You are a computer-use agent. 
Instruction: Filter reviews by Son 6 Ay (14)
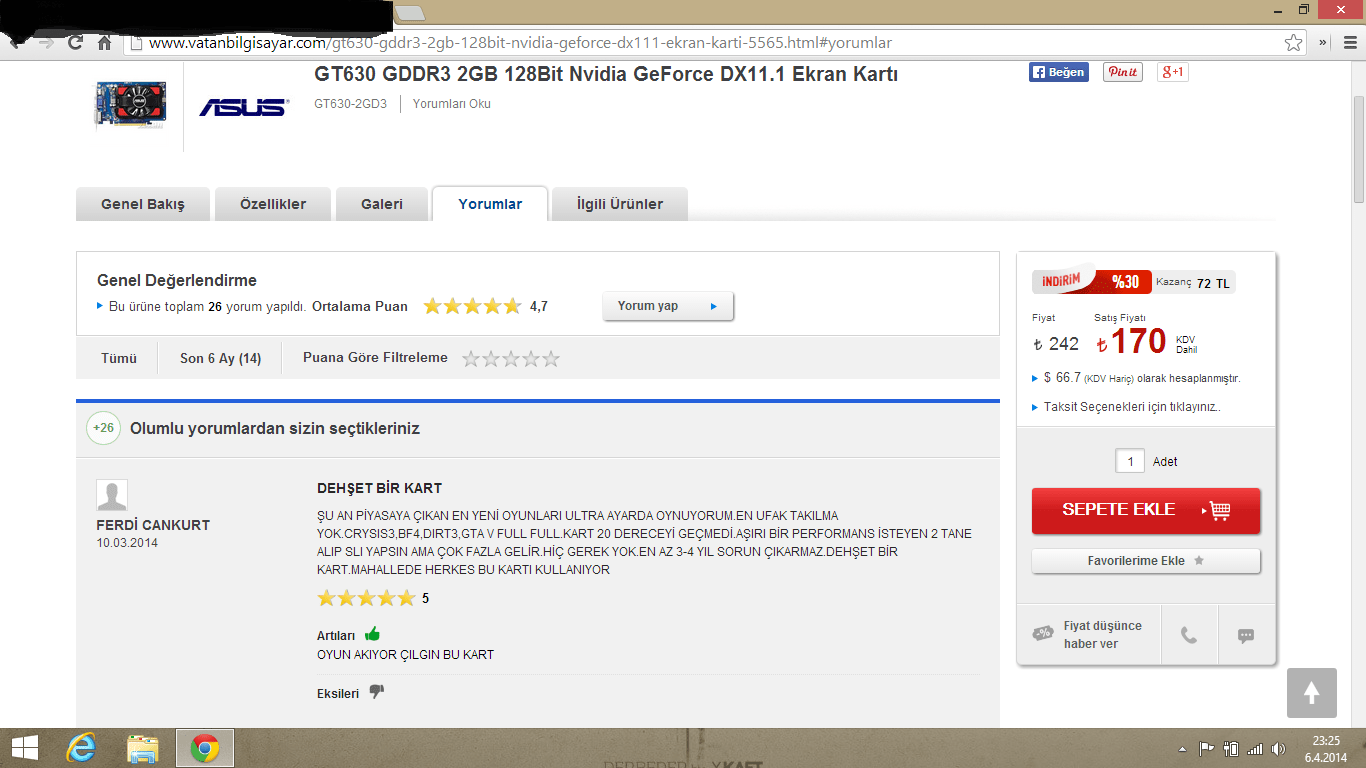pos(221,358)
